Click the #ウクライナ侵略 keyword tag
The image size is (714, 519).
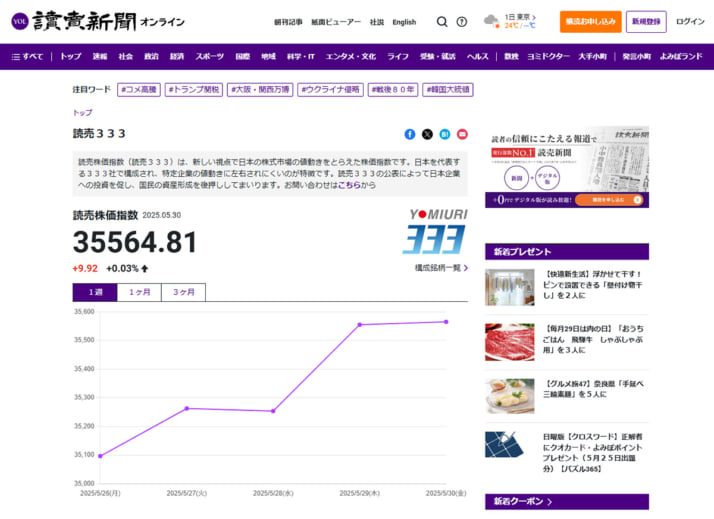(330, 90)
